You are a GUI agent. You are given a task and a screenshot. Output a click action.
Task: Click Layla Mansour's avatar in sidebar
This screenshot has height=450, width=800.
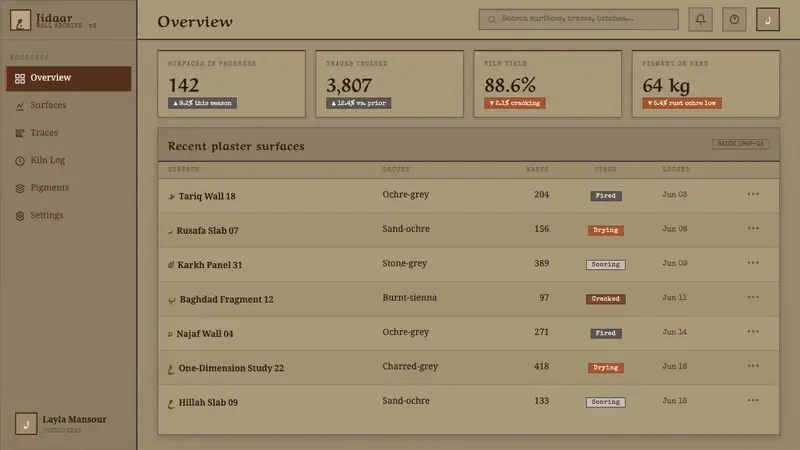click(x=26, y=423)
